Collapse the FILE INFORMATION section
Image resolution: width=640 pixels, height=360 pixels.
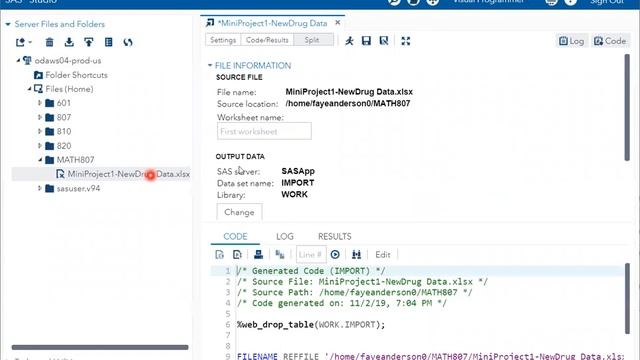[x=210, y=65]
